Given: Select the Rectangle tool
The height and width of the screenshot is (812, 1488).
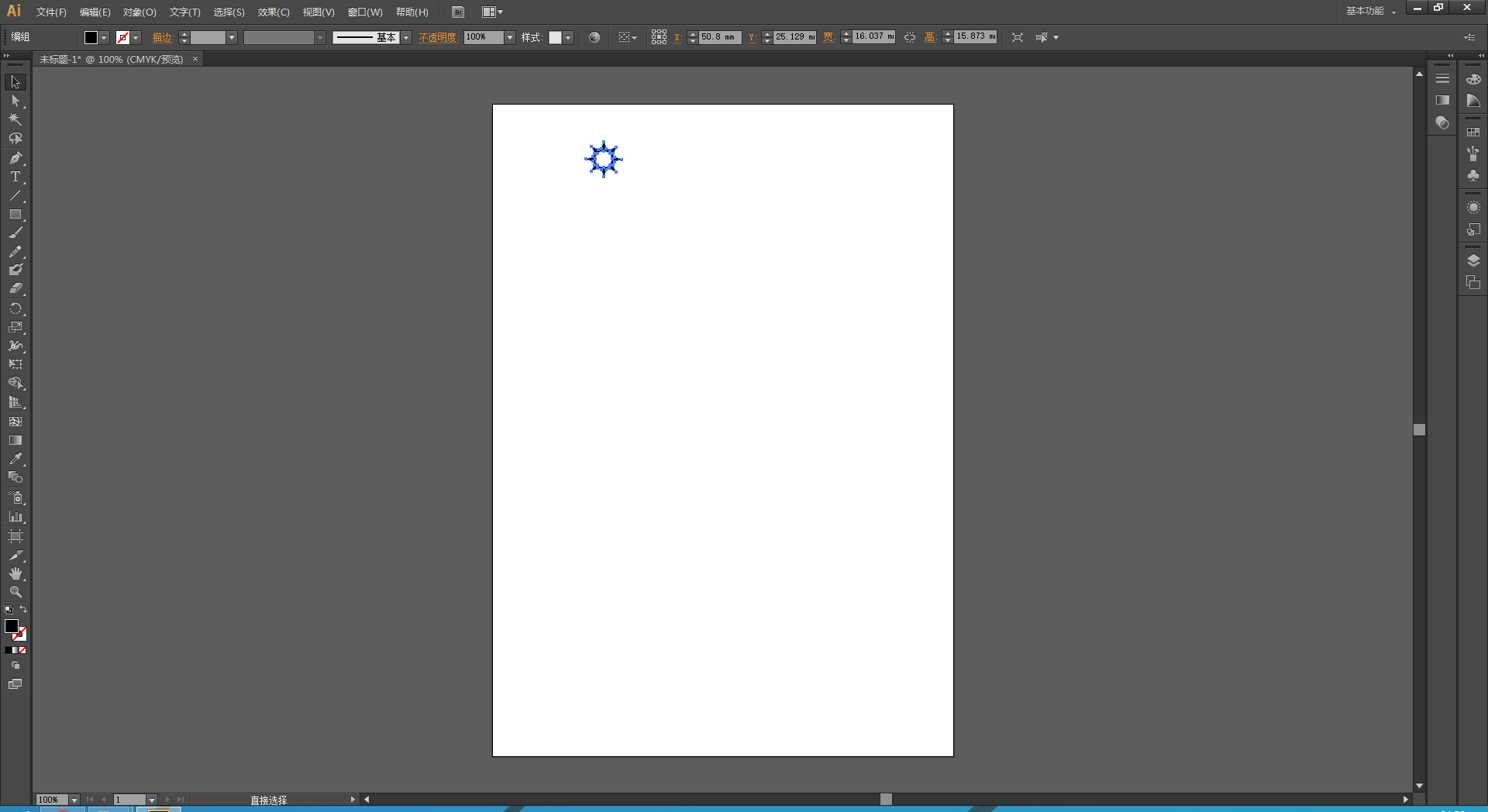Looking at the screenshot, I should (x=15, y=214).
